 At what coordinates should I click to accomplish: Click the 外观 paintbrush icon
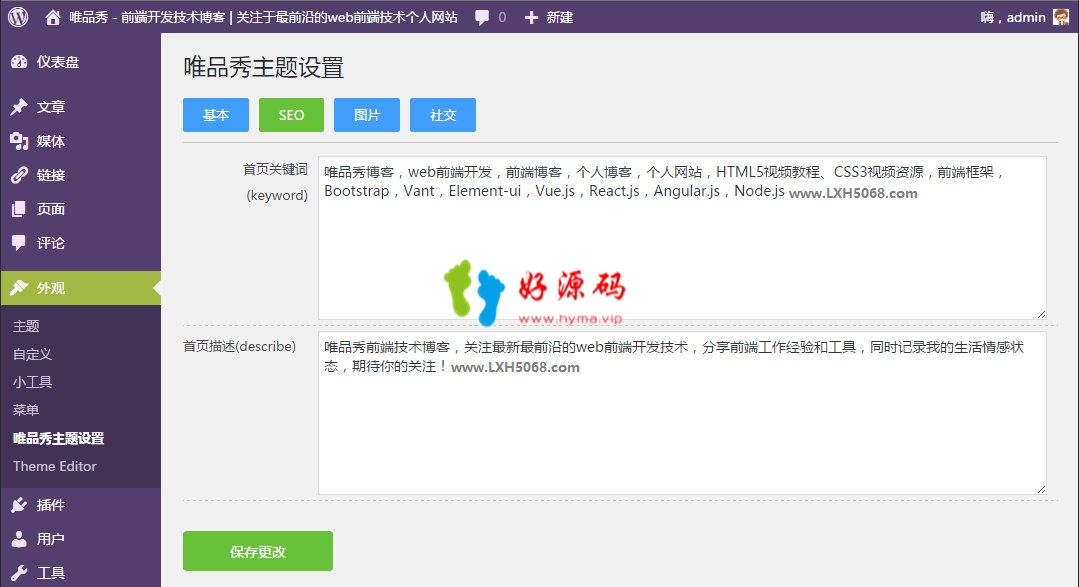click(19, 288)
